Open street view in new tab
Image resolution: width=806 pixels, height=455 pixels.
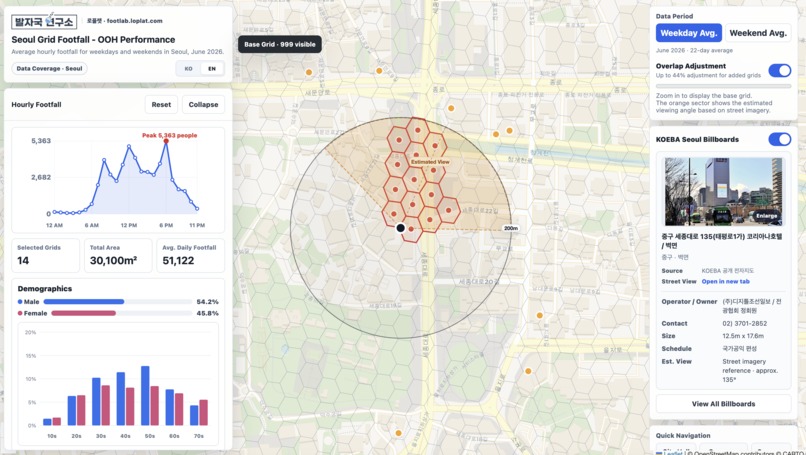[725, 281]
